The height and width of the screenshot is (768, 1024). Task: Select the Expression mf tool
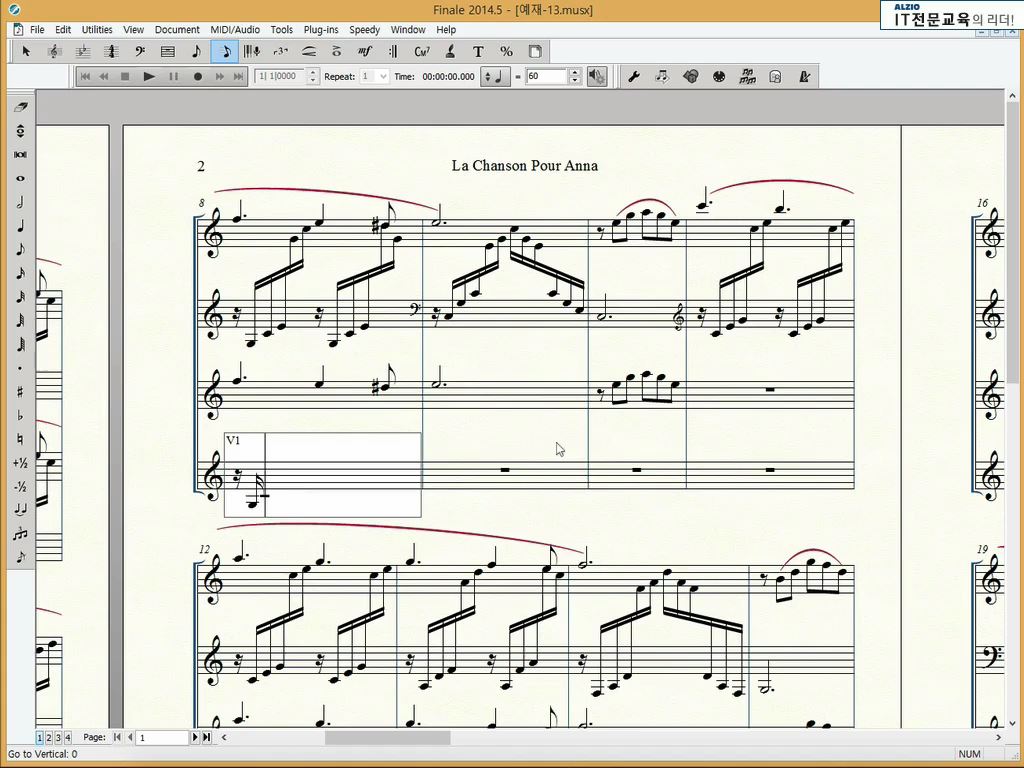(365, 51)
